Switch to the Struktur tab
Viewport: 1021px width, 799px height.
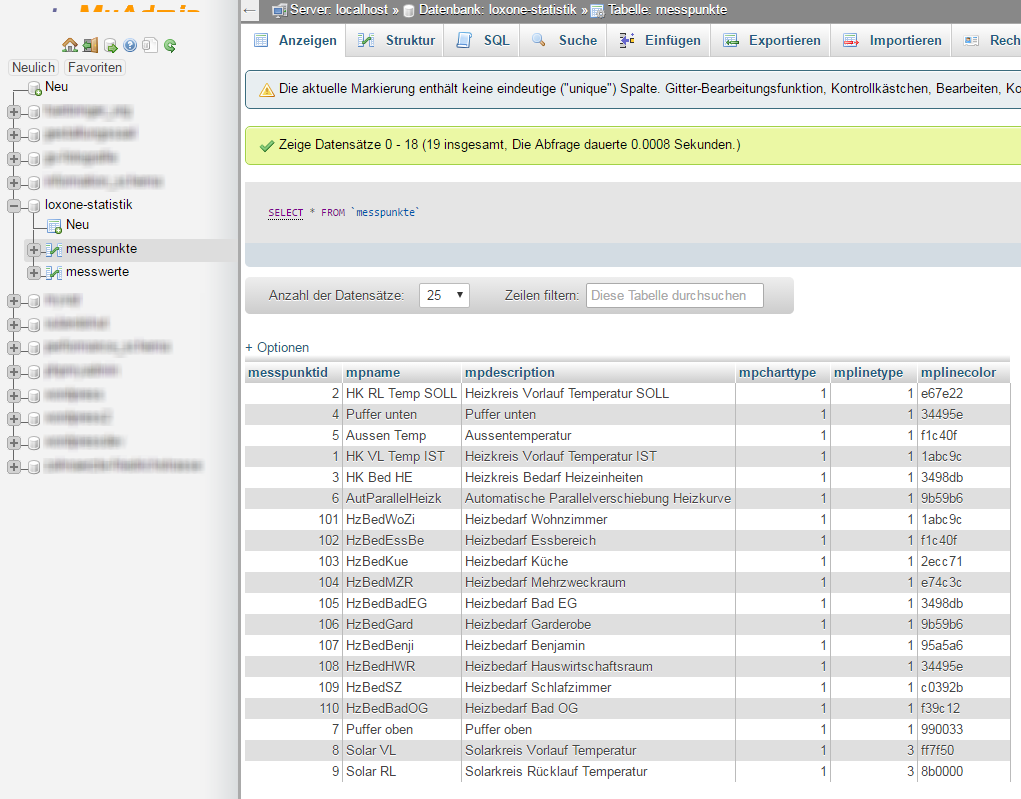[397, 41]
